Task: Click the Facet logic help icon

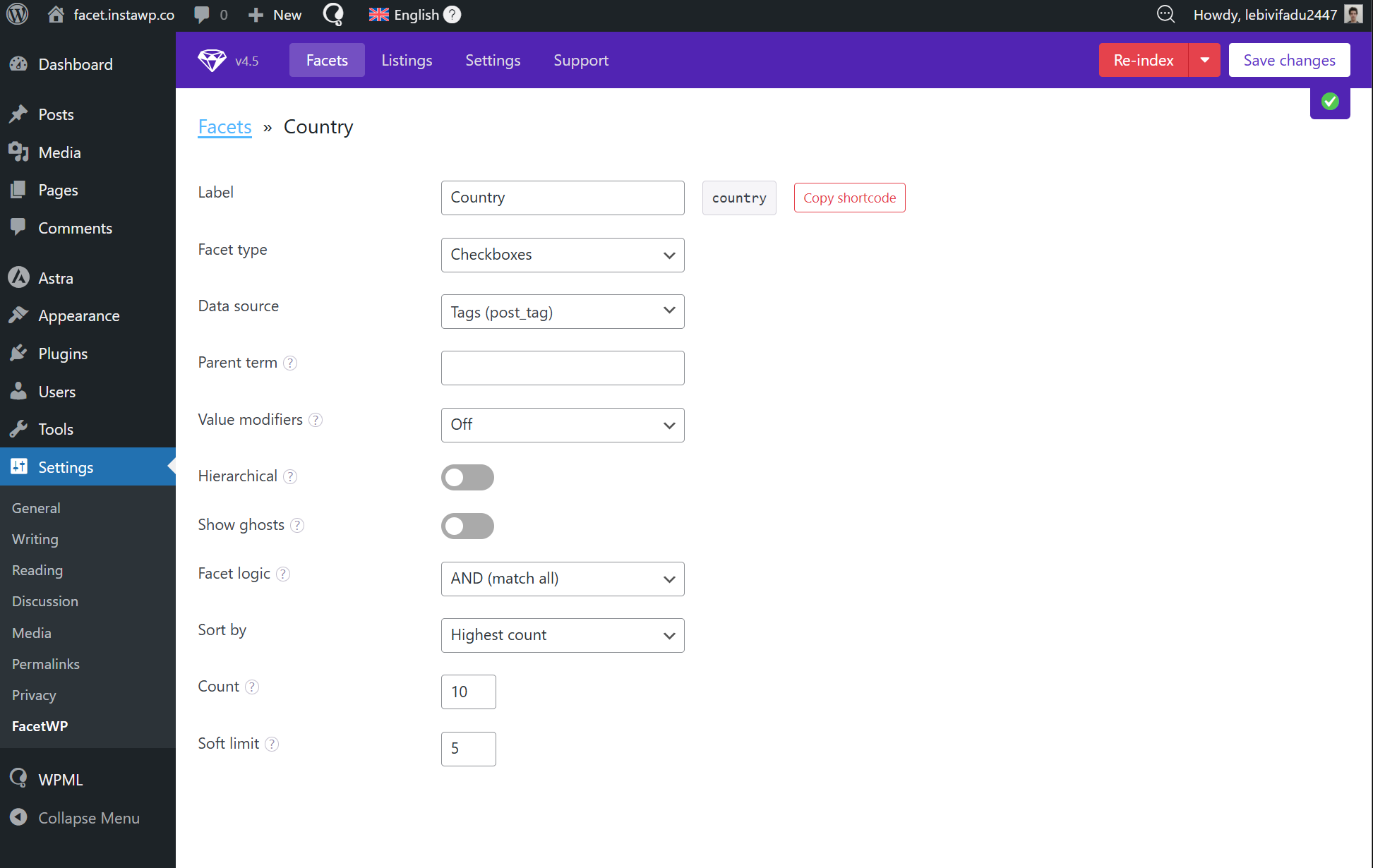Action: (283, 574)
